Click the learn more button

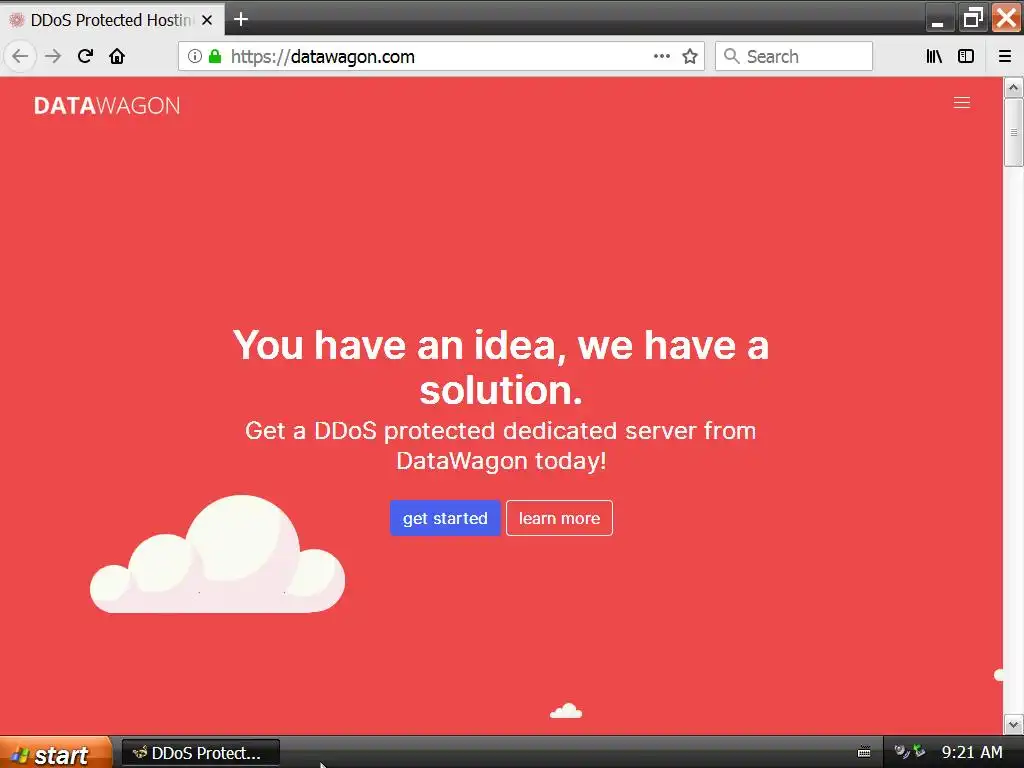click(x=559, y=518)
